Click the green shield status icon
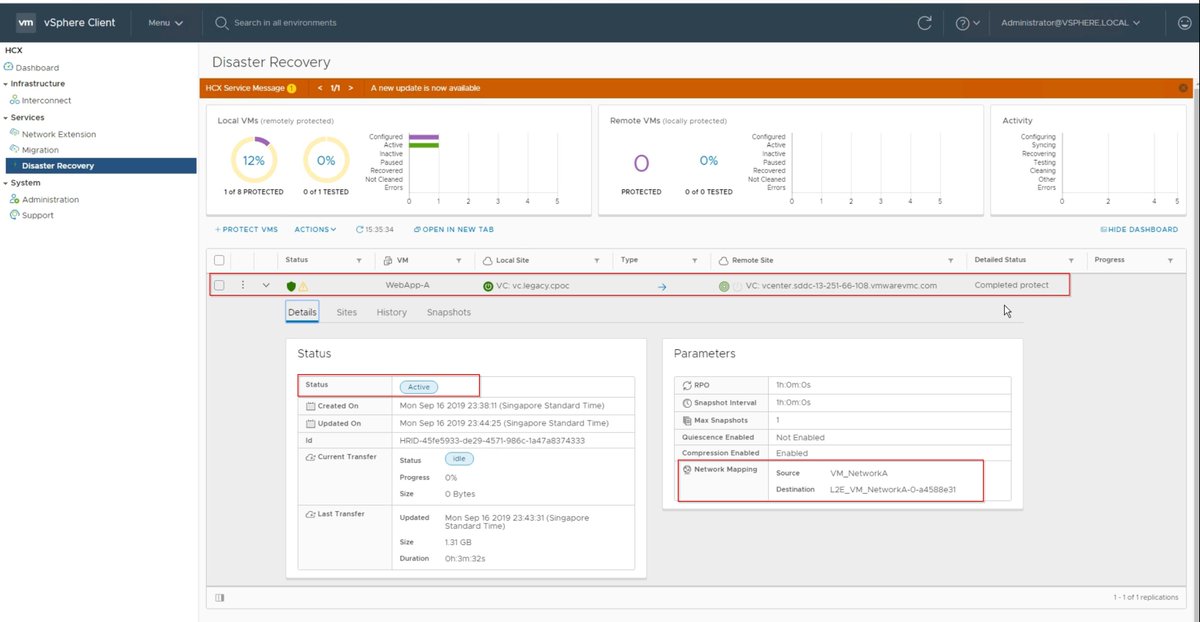The image size is (1200, 622). (291, 285)
